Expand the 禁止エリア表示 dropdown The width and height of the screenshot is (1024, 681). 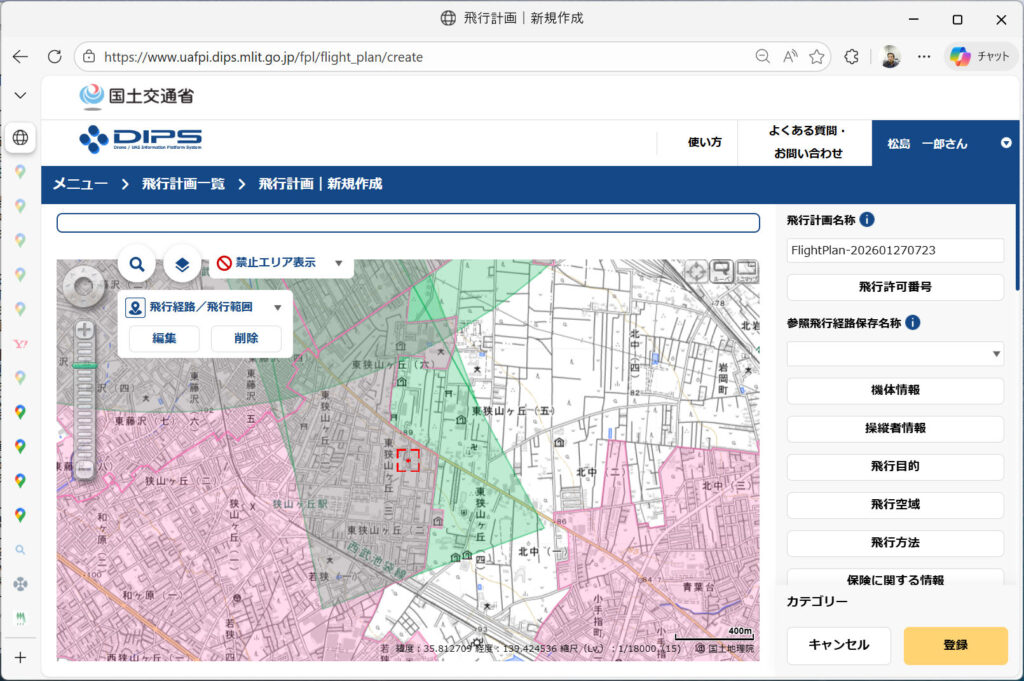[338, 263]
